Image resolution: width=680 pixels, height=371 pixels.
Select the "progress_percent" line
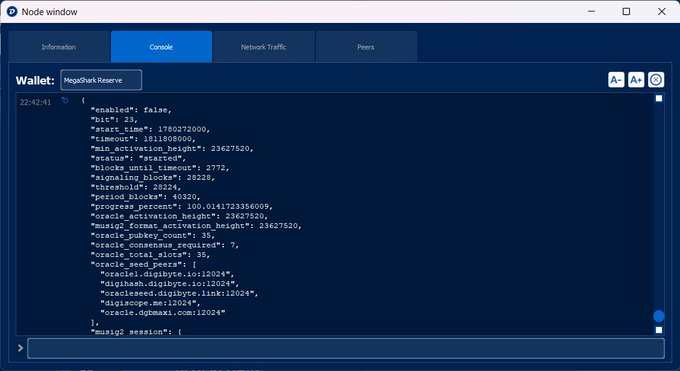tap(182, 207)
